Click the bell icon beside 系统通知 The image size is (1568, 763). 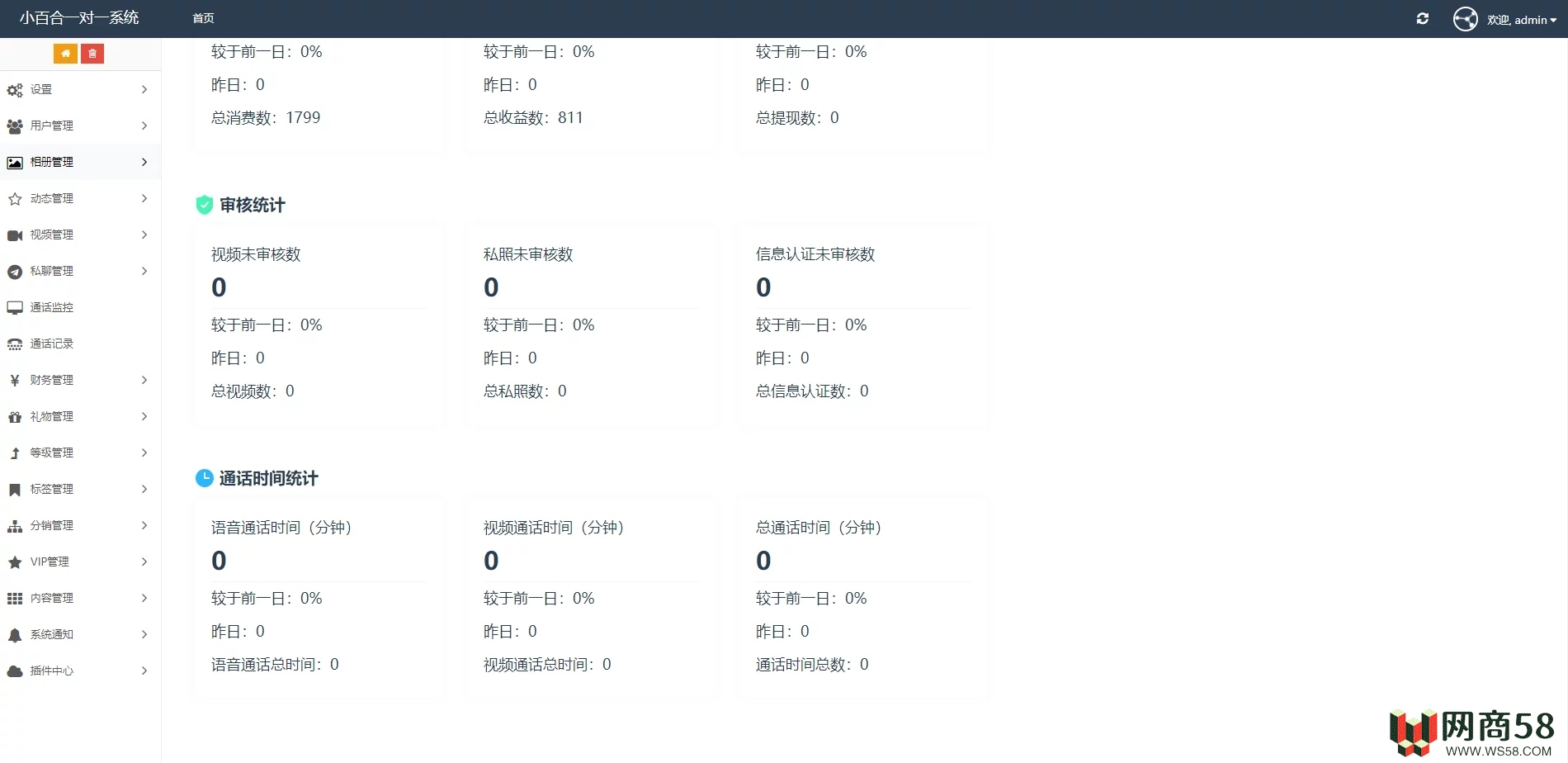(x=15, y=635)
